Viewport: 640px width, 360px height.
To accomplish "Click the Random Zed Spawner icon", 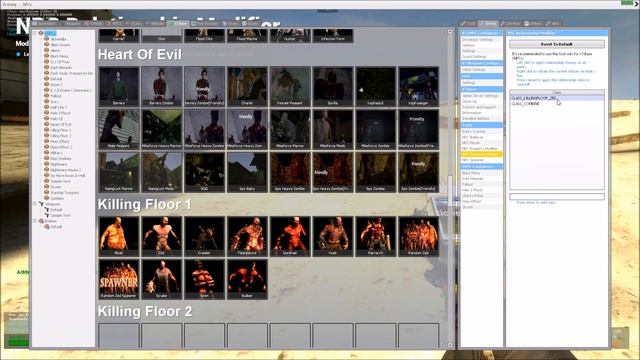I will pos(119,279).
